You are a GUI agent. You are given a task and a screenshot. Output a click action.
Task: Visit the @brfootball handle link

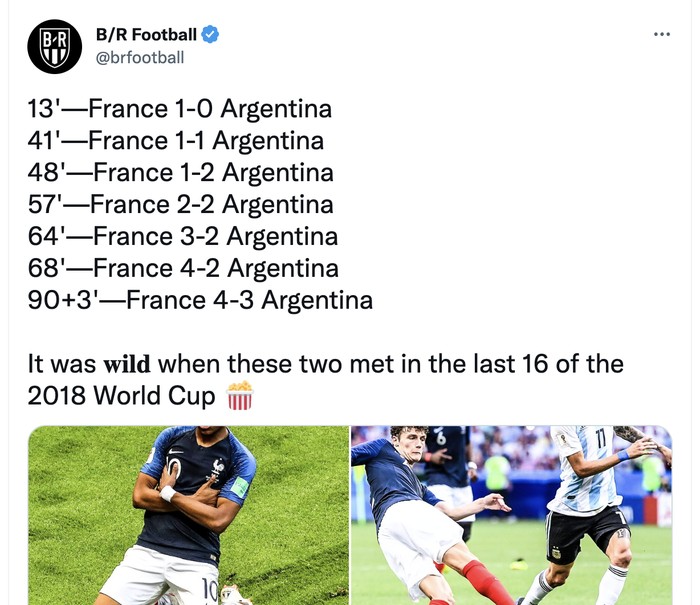(140, 58)
